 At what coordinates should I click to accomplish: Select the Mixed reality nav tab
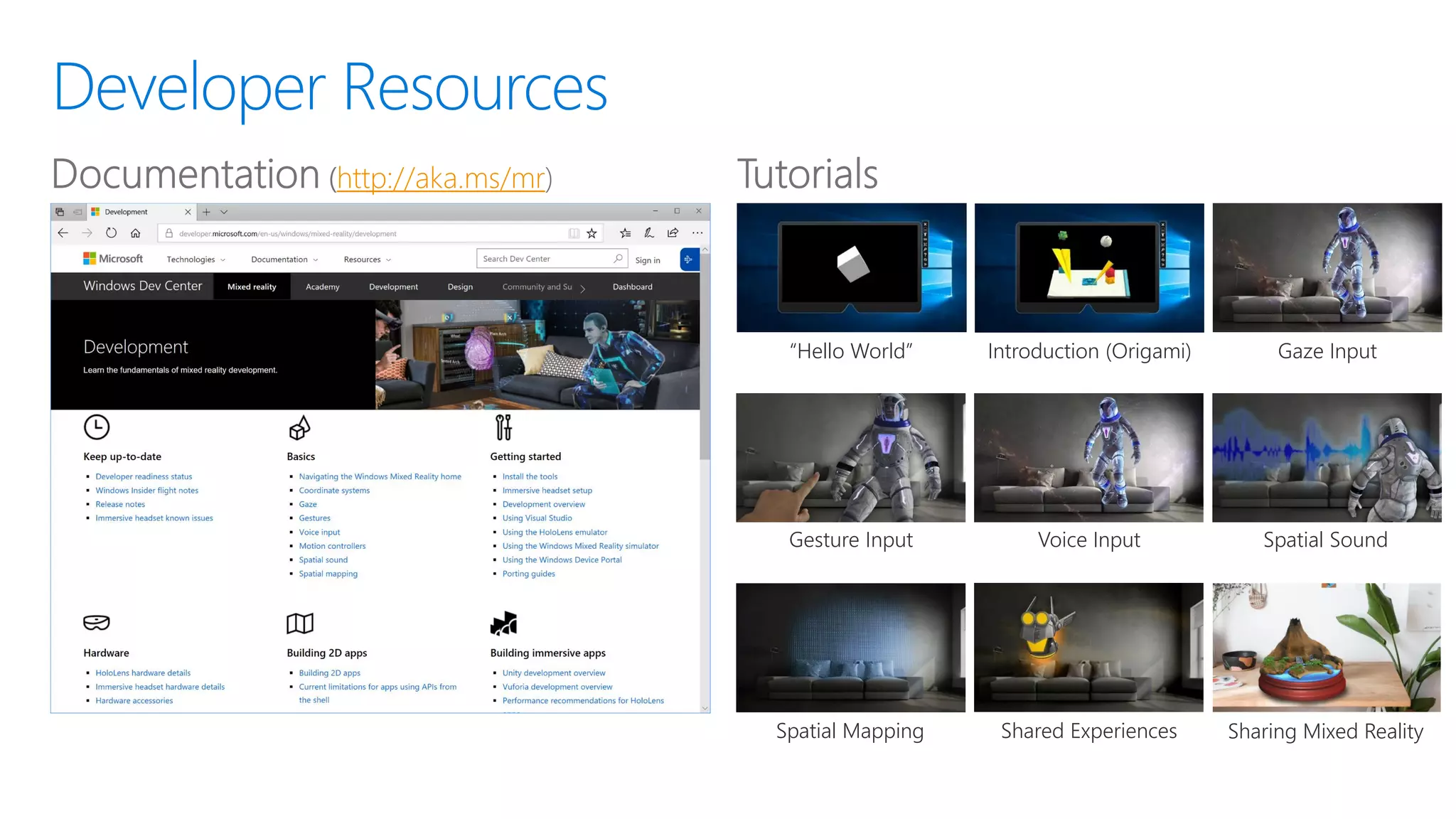[252, 287]
